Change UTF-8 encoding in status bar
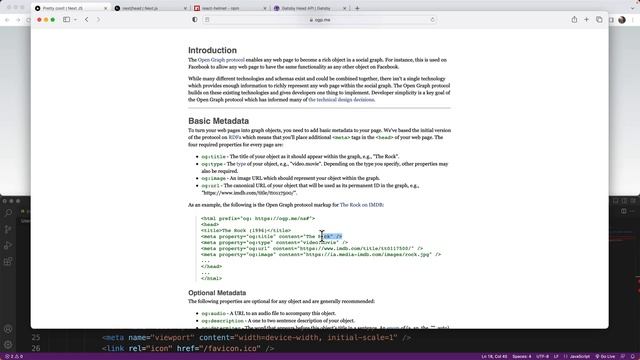The height and width of the screenshot is (360, 640). 542,356
